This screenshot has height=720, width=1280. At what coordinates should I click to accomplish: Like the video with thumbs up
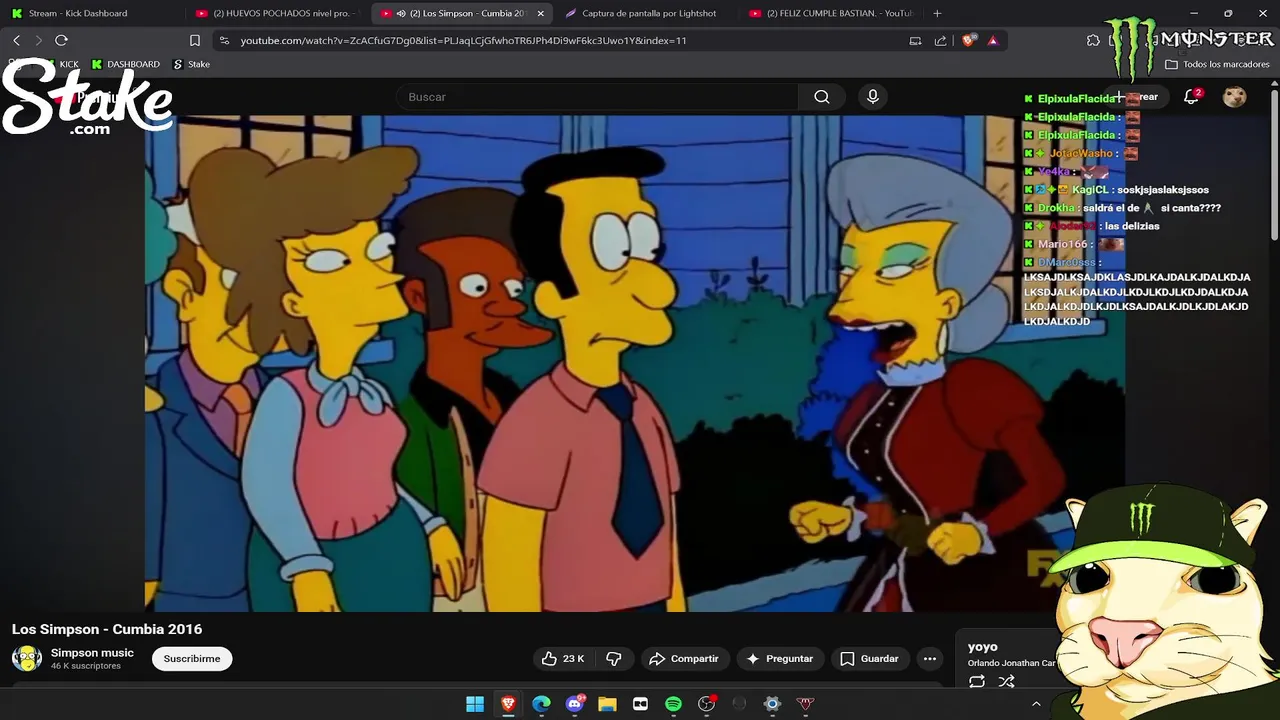(563, 659)
